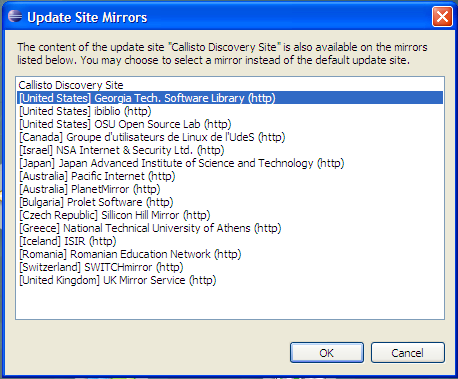Cancel the mirror selection dialog

pos(408,353)
